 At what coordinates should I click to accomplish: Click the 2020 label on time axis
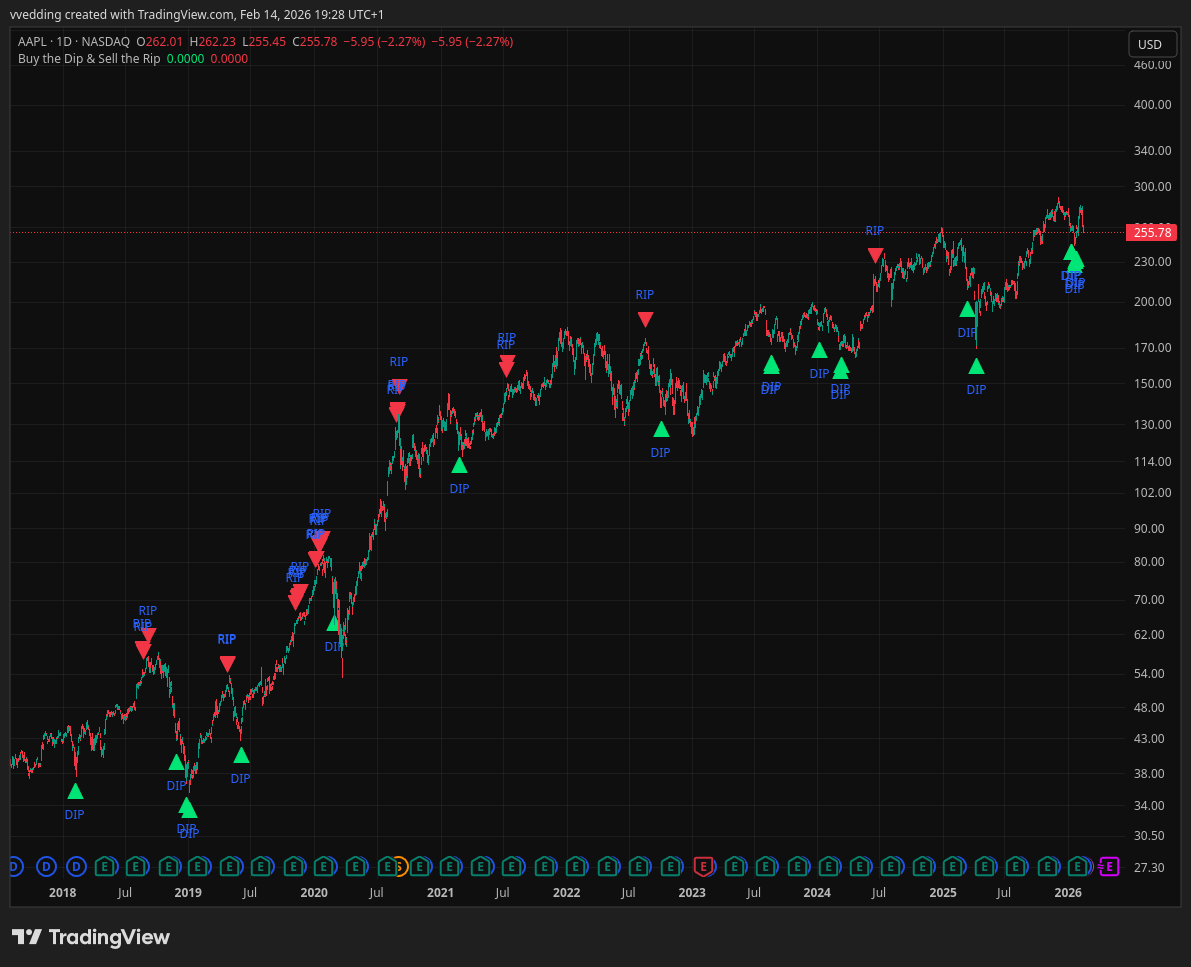(x=314, y=892)
